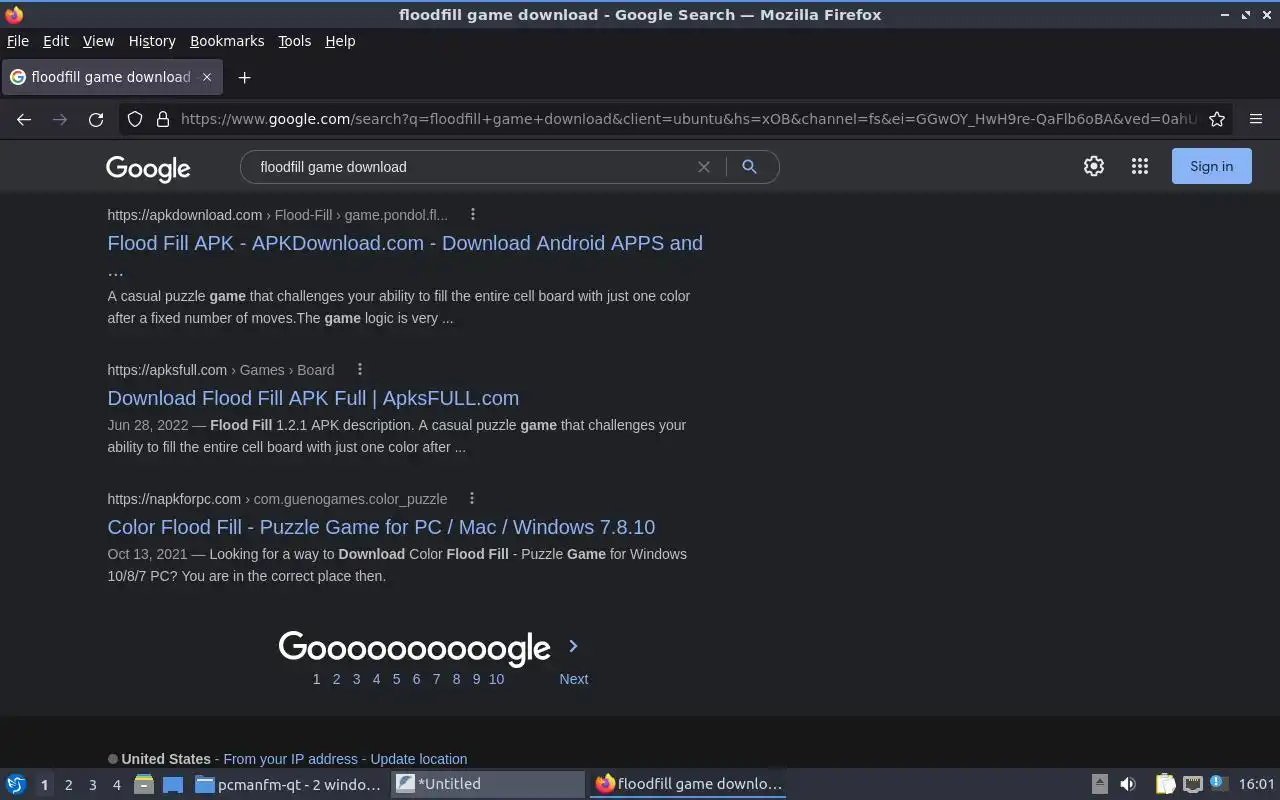Go to results page 2
Viewport: 1280px width, 800px height.
click(336, 679)
